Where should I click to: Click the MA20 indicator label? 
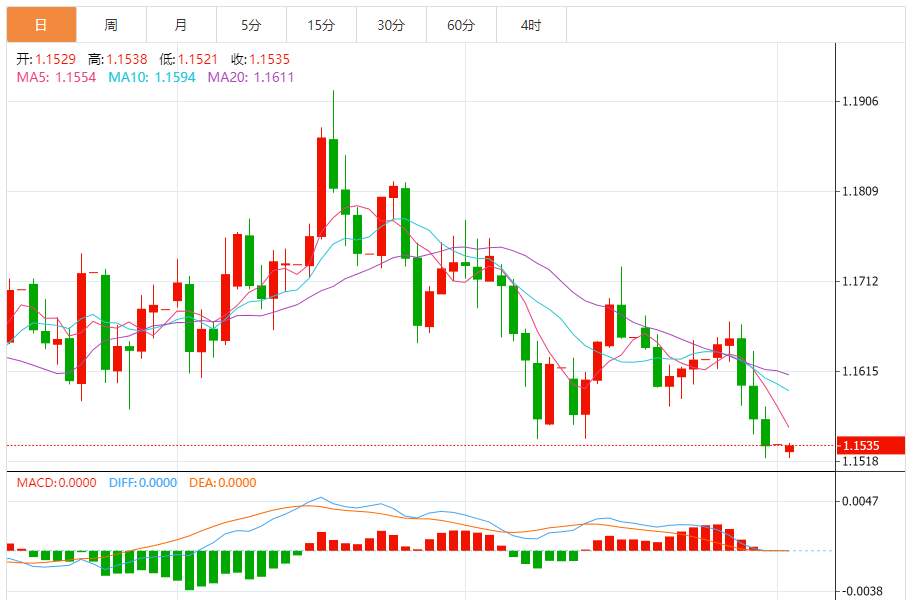point(251,77)
